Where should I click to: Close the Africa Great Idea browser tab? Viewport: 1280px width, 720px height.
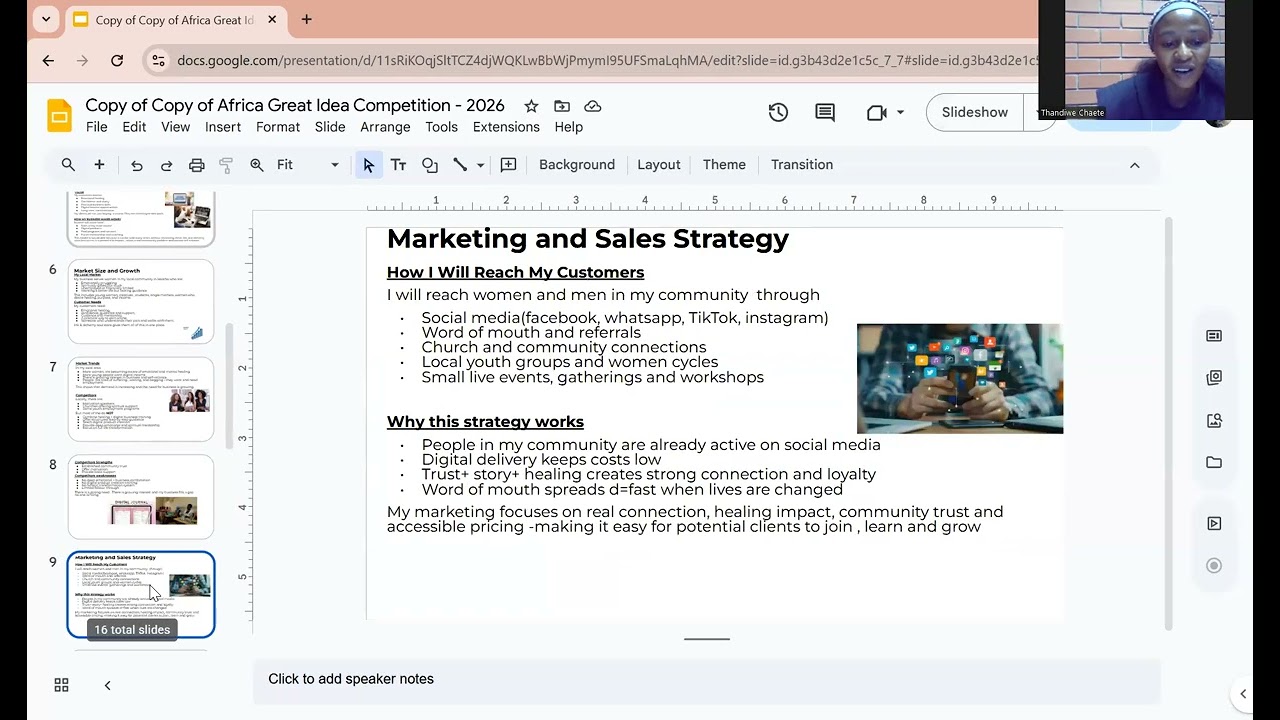click(x=272, y=19)
